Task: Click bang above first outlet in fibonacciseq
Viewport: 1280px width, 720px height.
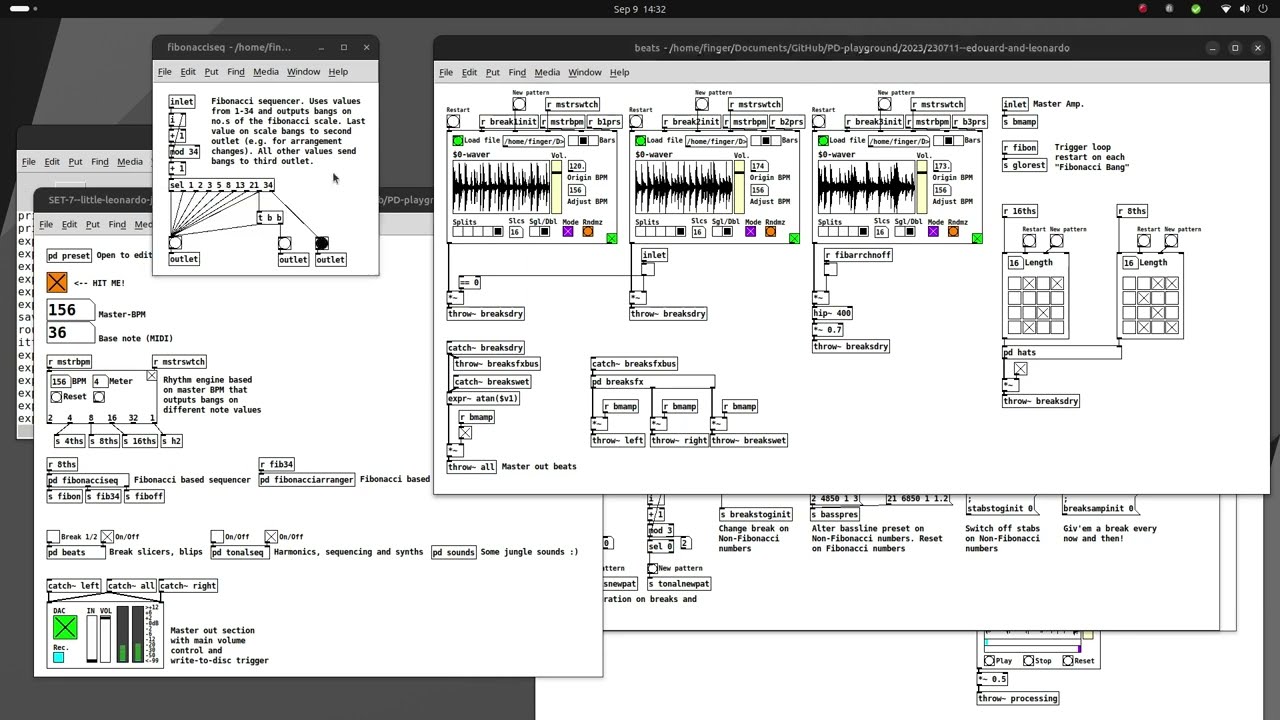Action: [175, 243]
